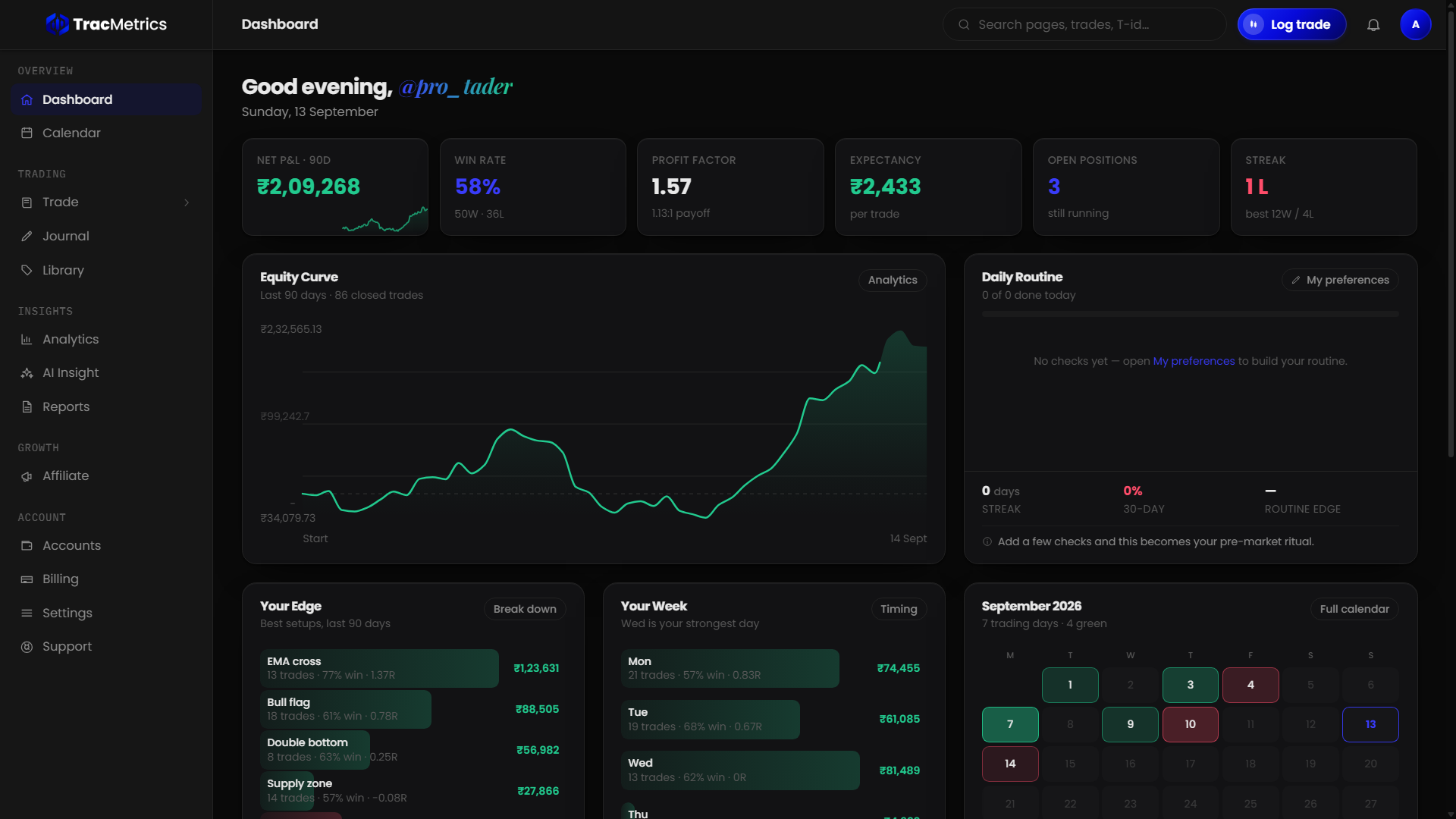Screen dimensions: 1456x819
Task: Select September 14 in calendar
Action: coord(1010,764)
